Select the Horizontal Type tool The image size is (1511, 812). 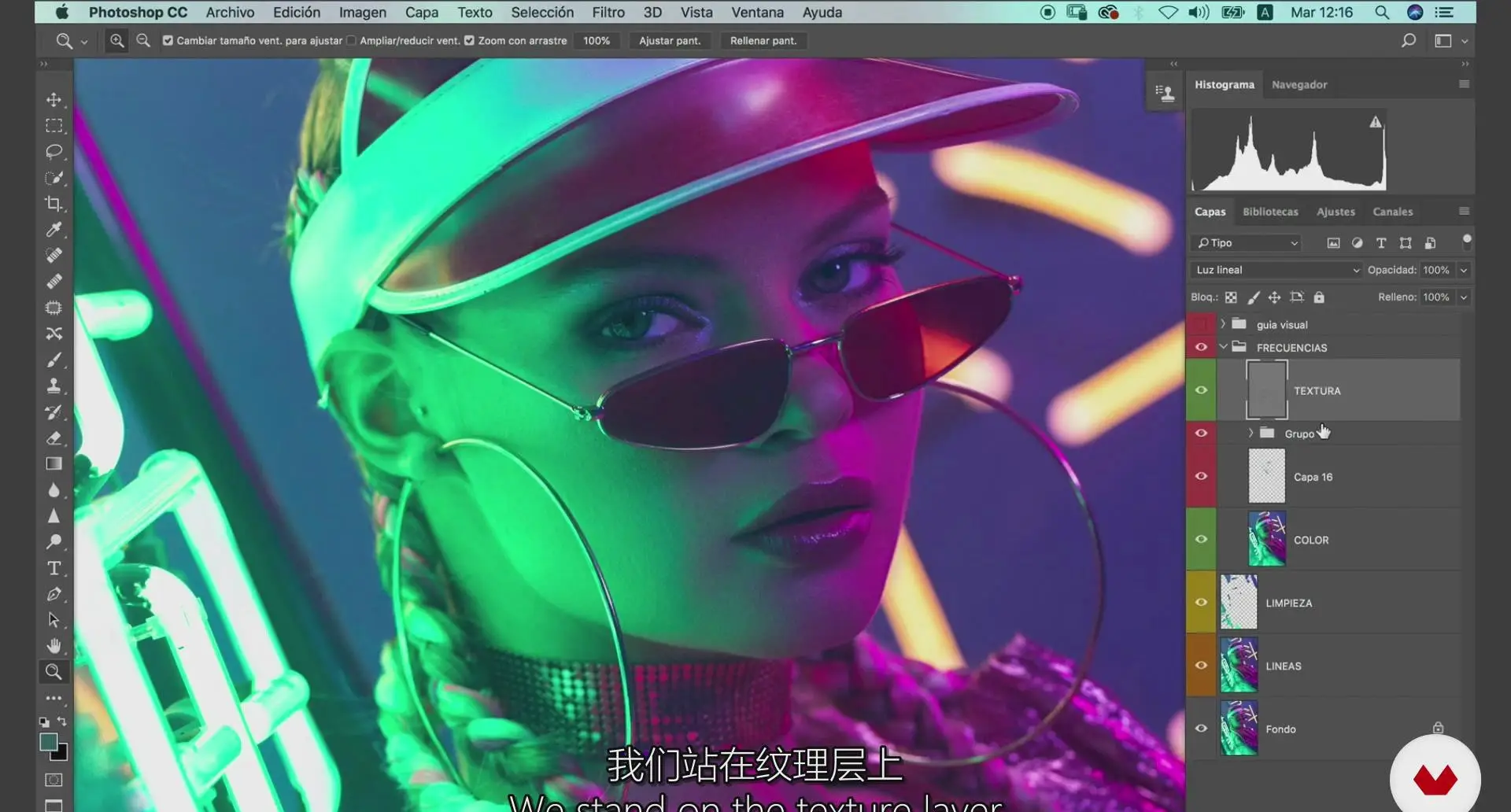pyautogui.click(x=54, y=568)
